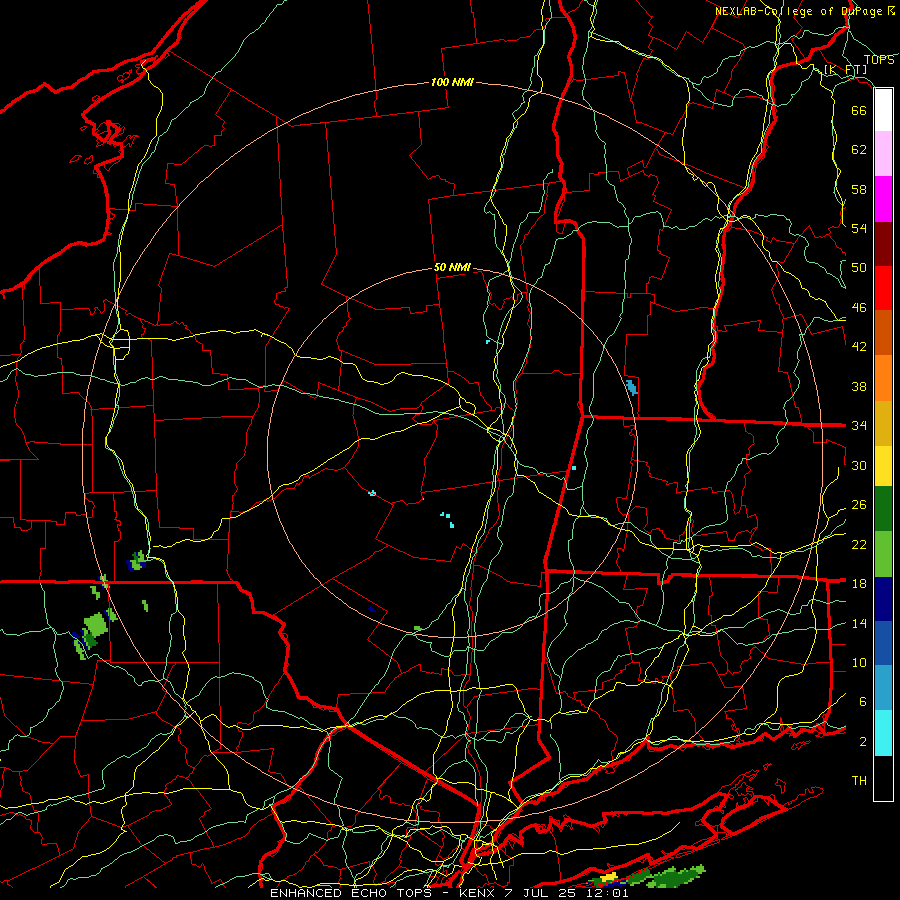Click the black TH legend segment
This screenshot has height=900, width=900.
[883, 778]
